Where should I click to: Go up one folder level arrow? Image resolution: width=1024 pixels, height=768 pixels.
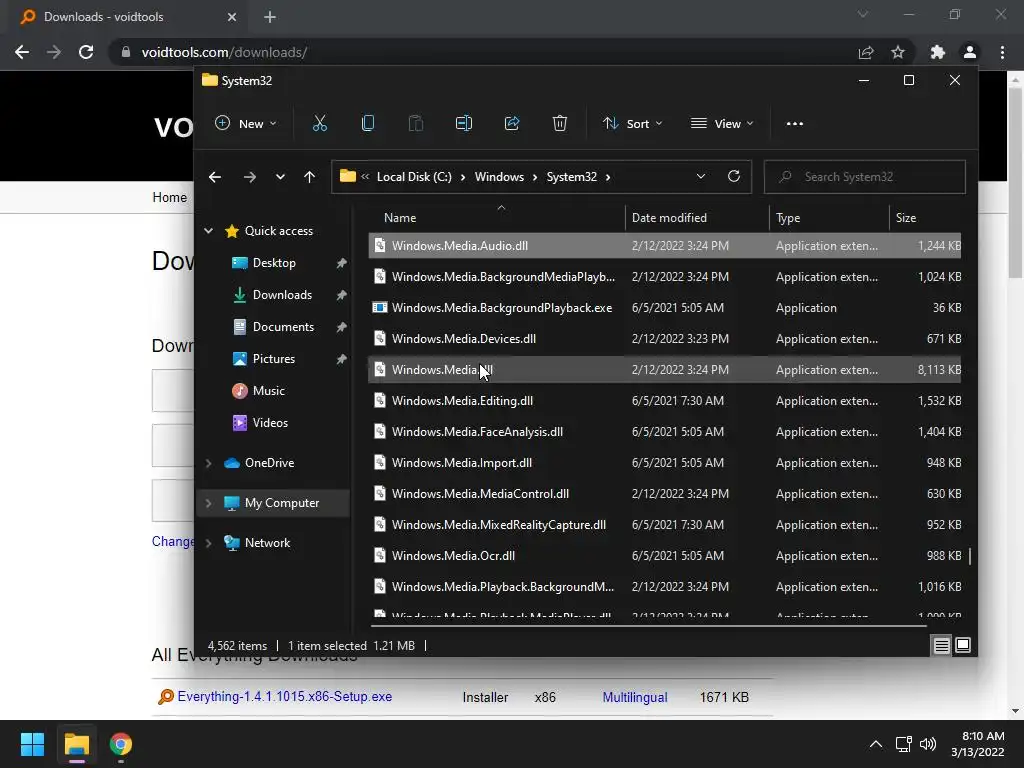(x=310, y=177)
